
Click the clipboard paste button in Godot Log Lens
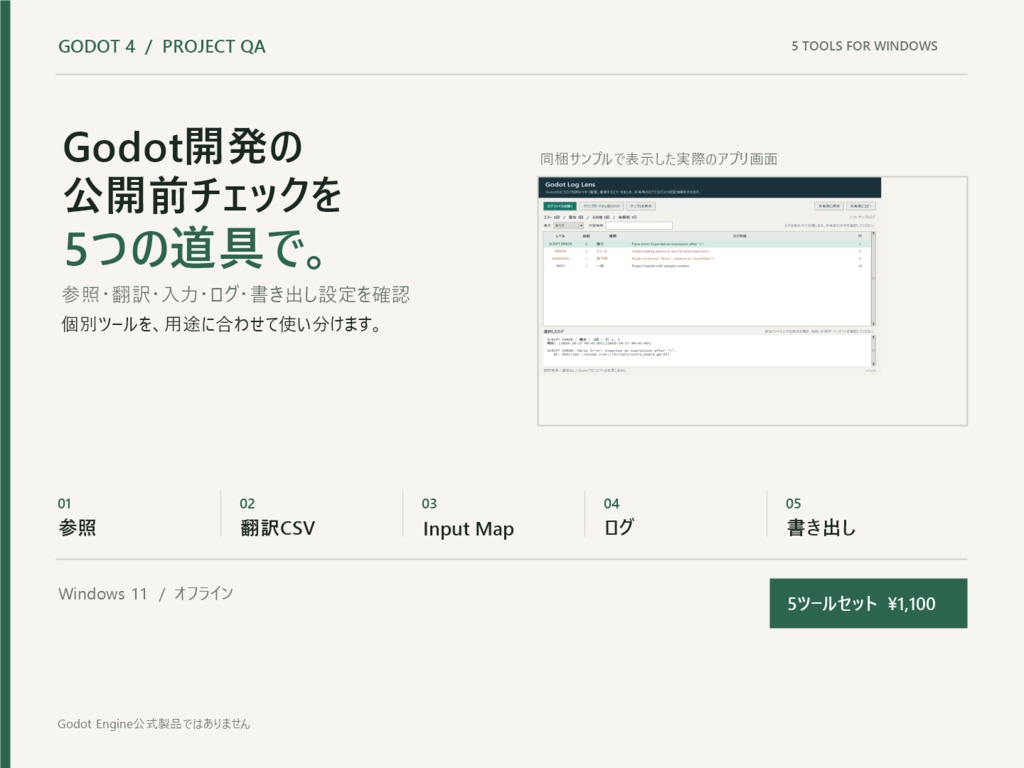601,206
